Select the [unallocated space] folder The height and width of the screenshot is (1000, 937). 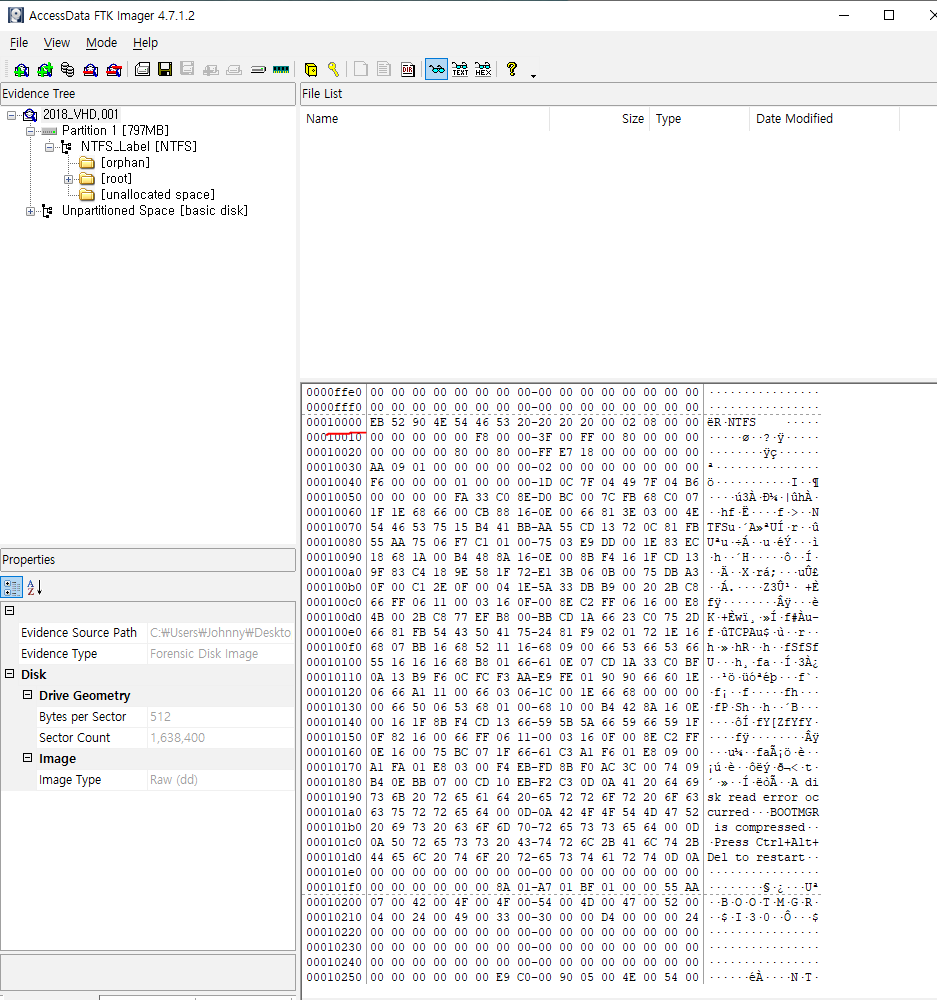click(158, 195)
